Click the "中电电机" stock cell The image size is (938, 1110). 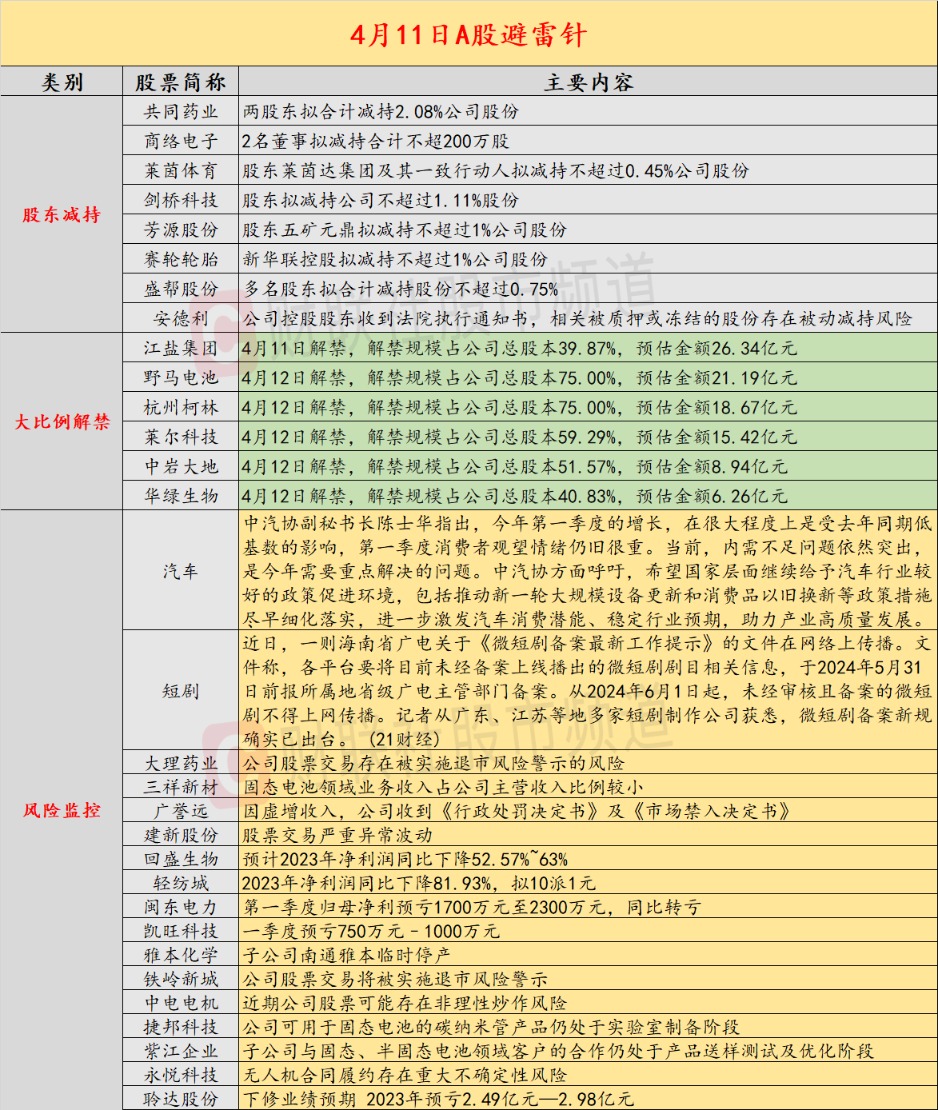181,1002
